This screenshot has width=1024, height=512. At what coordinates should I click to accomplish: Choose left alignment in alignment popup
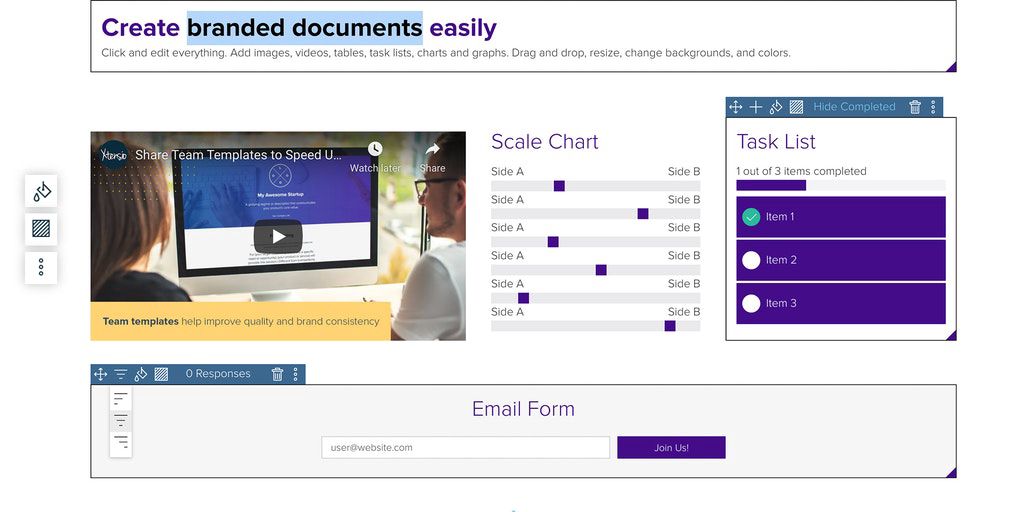121,398
